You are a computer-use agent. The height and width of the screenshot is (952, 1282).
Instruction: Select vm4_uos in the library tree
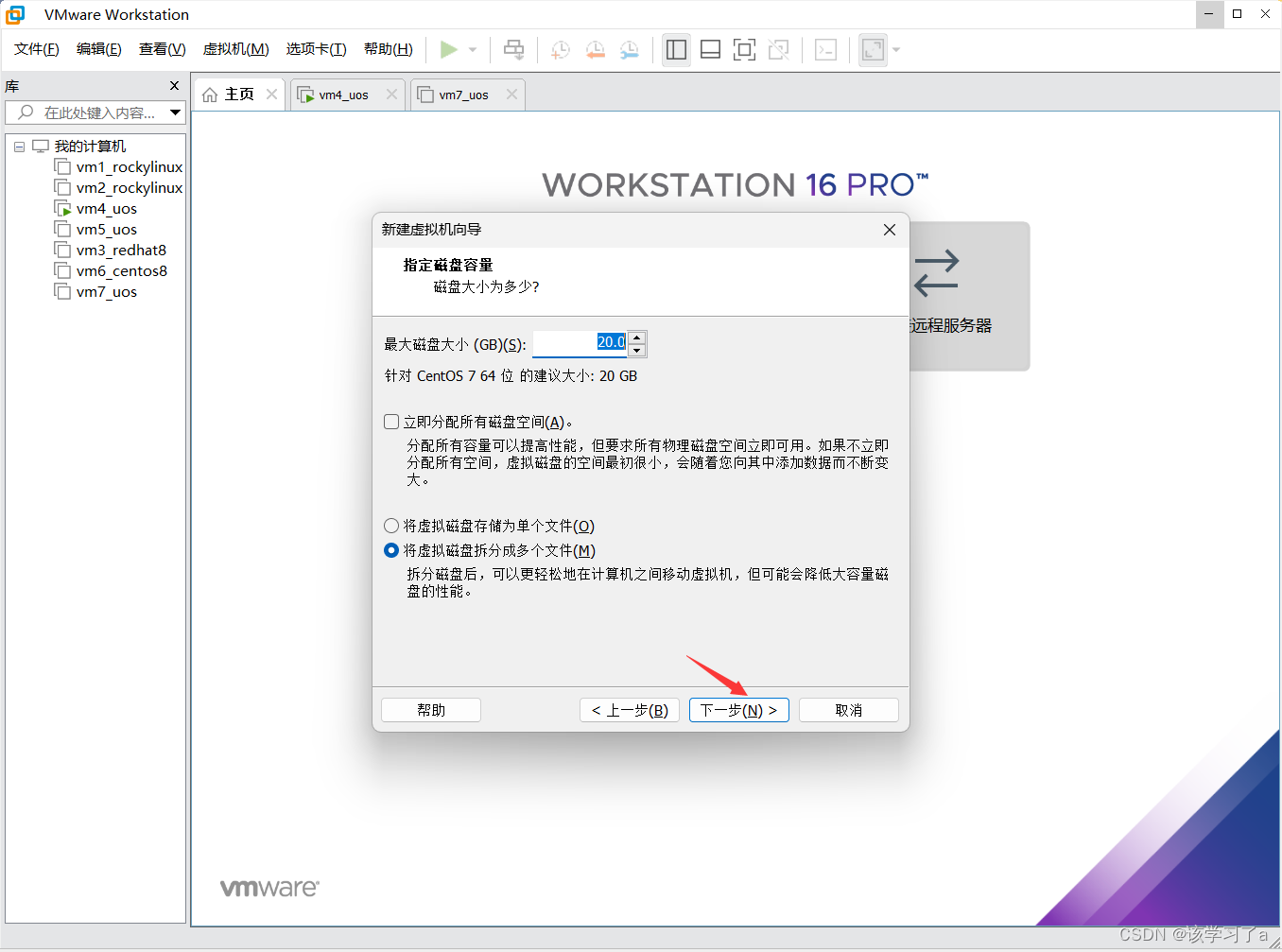pos(107,209)
